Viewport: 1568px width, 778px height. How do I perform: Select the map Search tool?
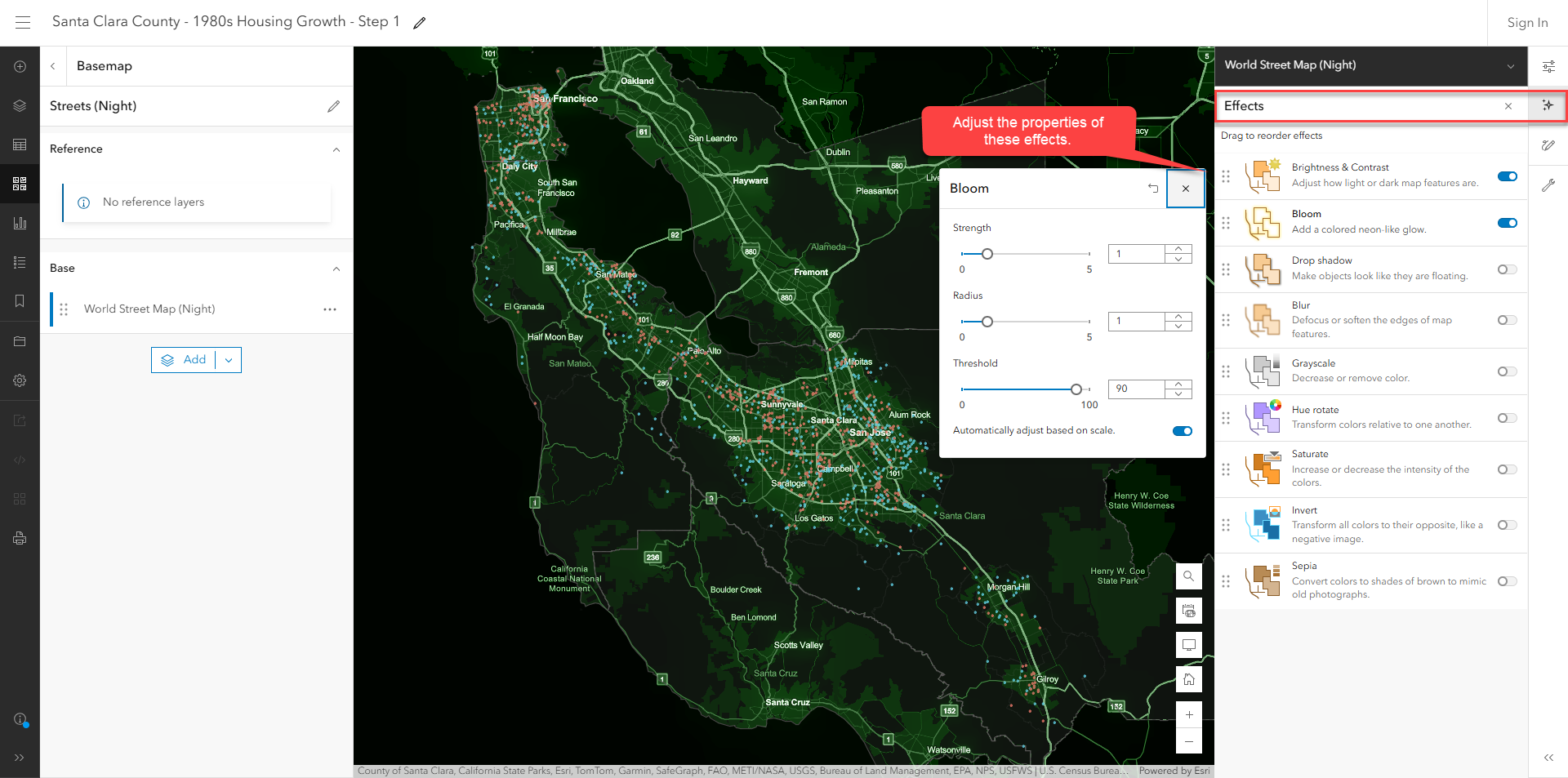1188,576
